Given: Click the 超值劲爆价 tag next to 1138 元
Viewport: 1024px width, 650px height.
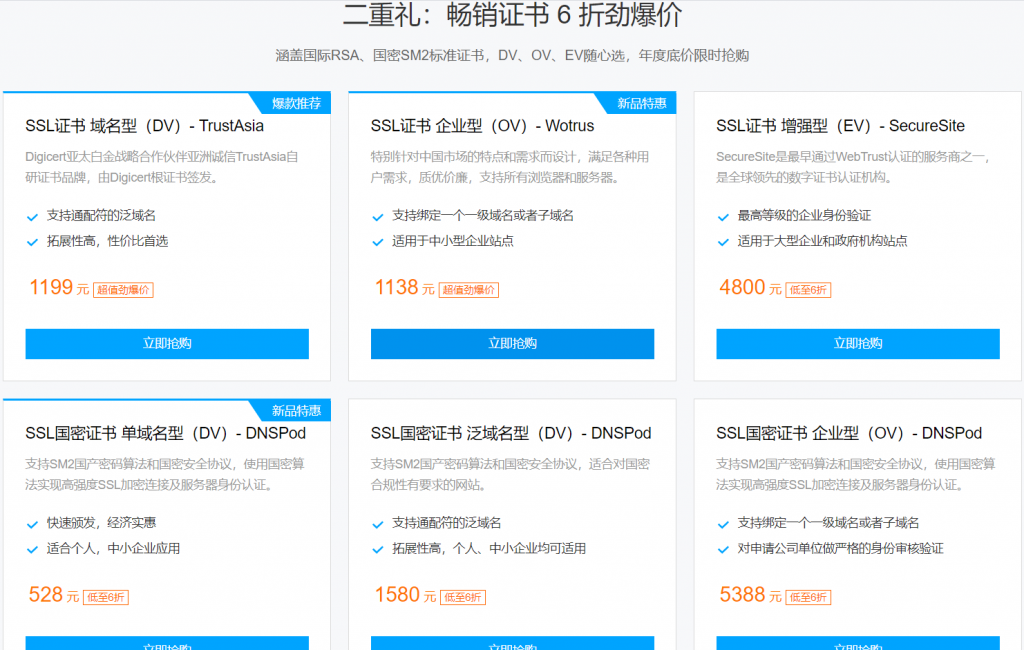Looking at the screenshot, I should 469,290.
